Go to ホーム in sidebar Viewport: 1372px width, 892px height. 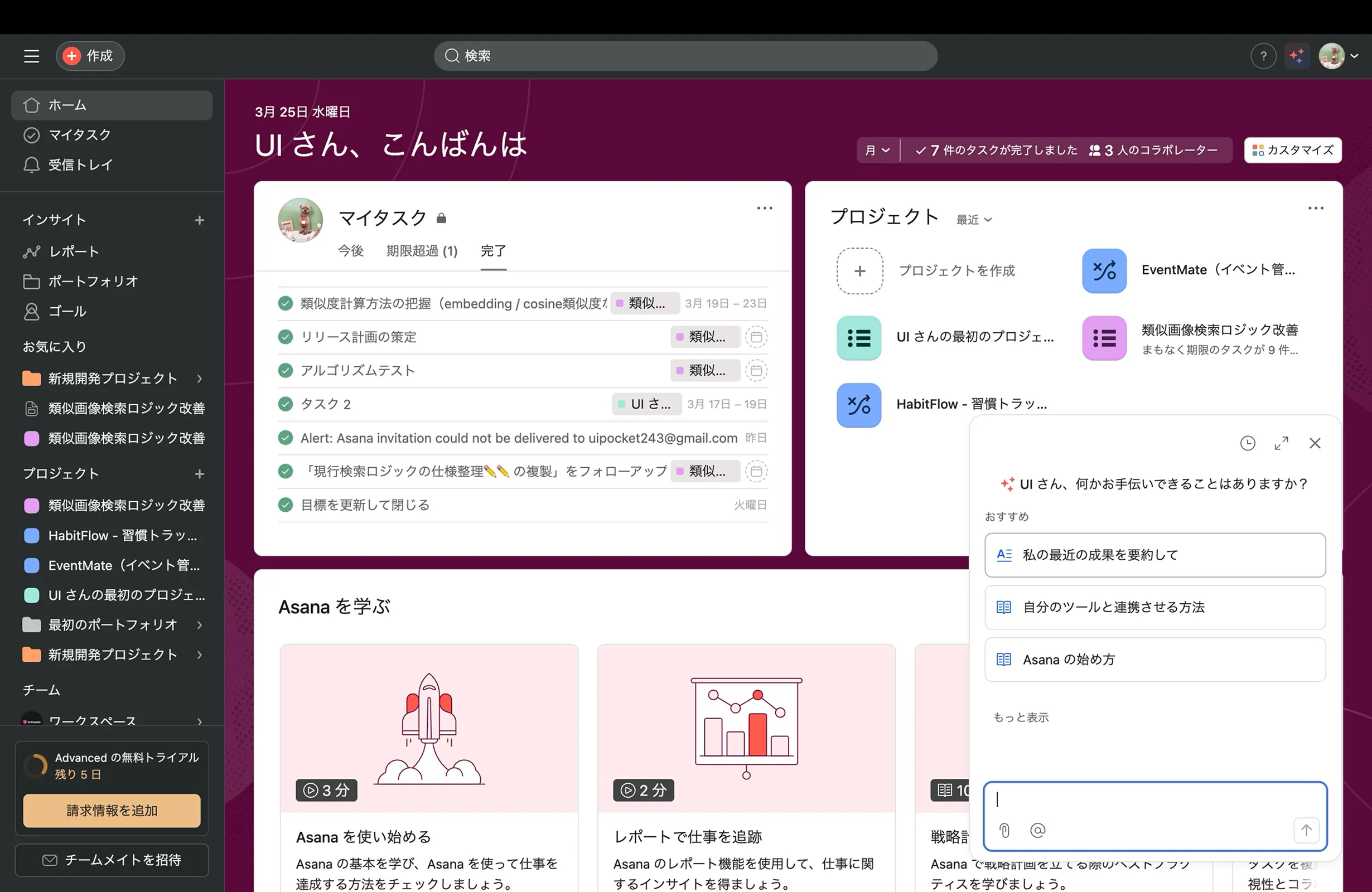pos(112,105)
